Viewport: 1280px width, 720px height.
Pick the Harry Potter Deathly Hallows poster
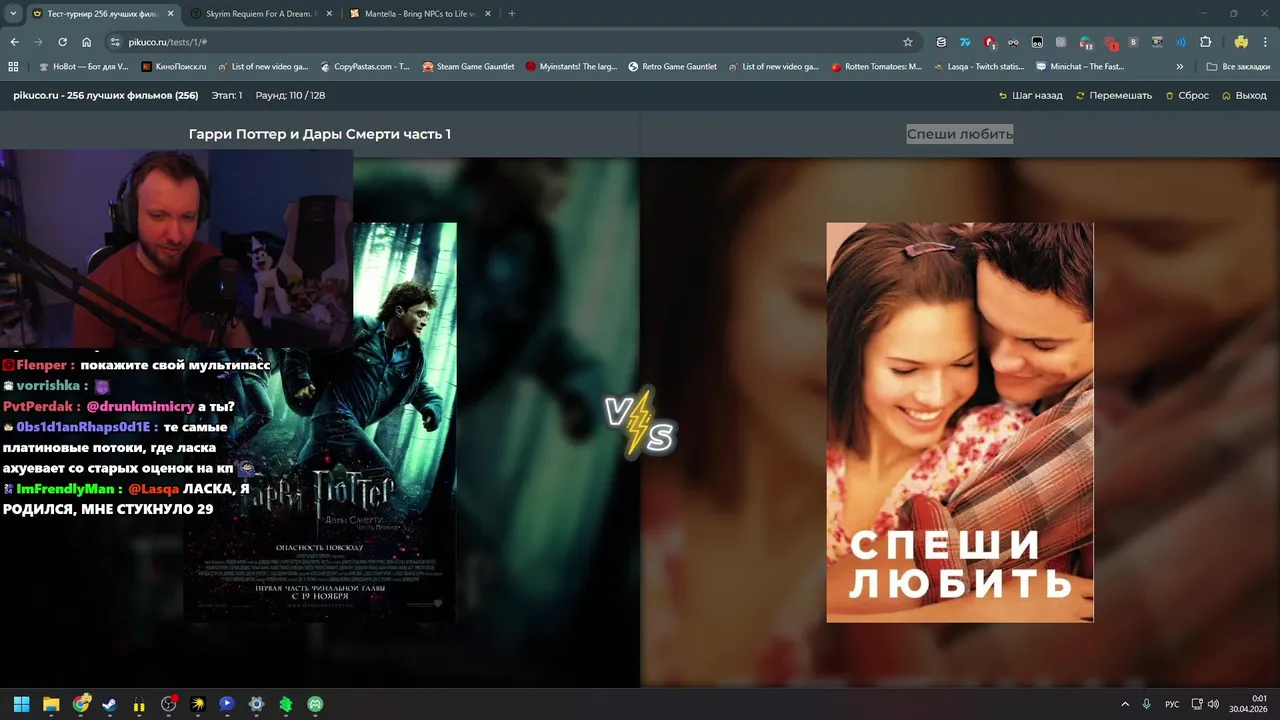click(x=320, y=422)
